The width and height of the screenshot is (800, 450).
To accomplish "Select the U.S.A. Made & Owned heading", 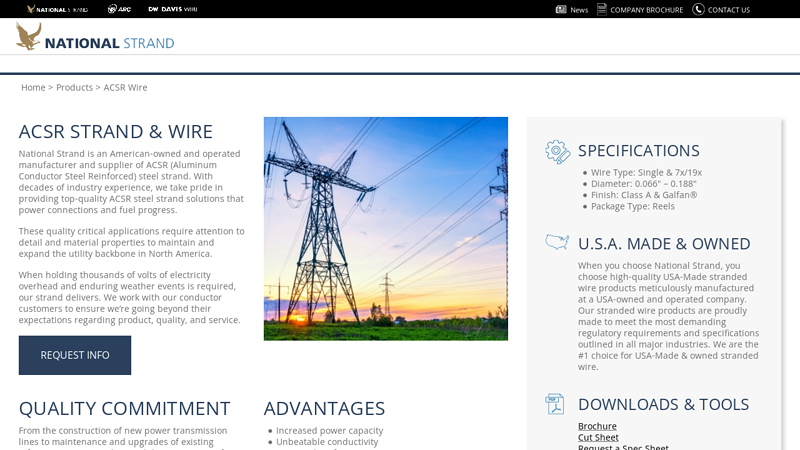I will click(x=664, y=244).
